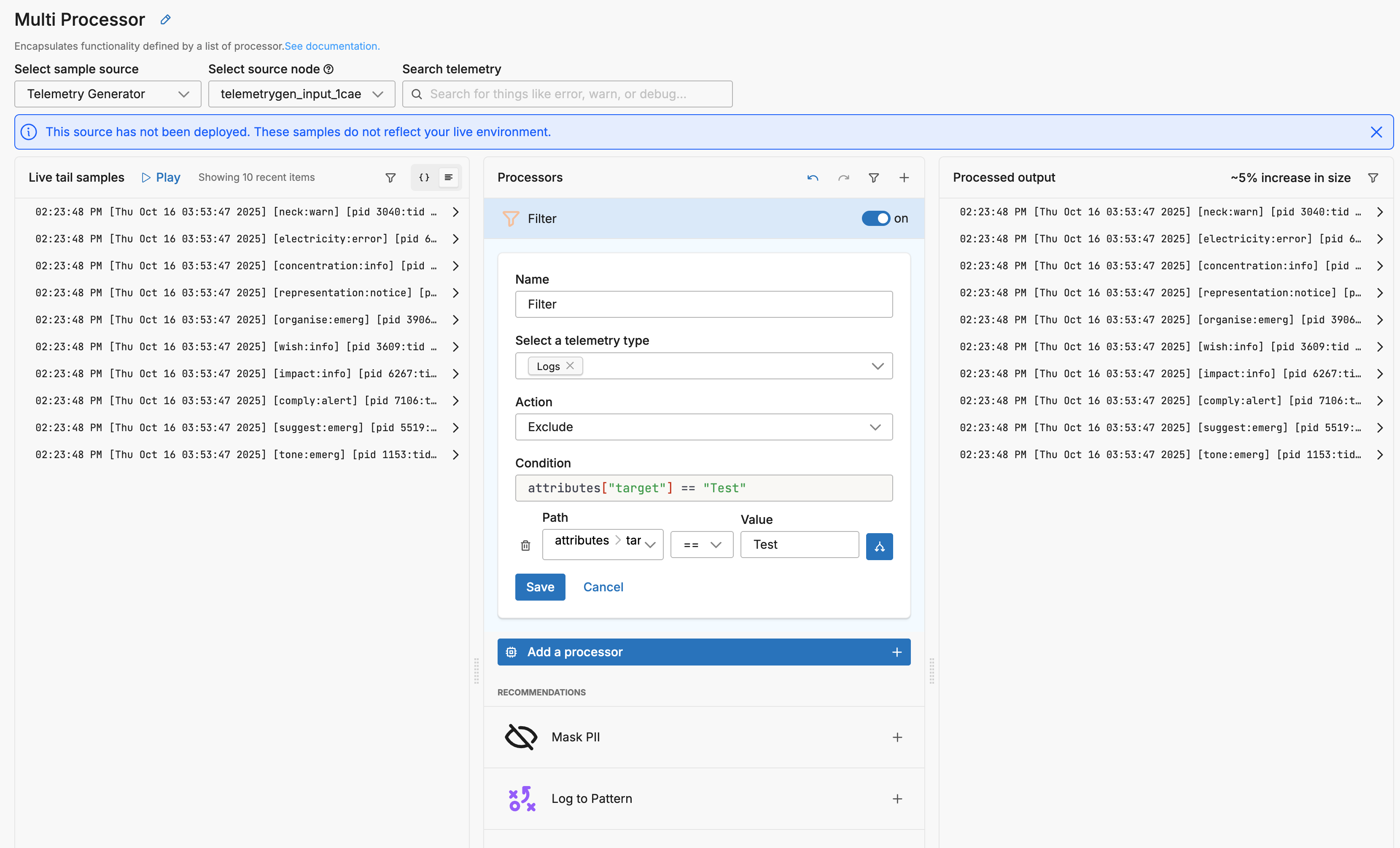Open the == operator dropdown
This screenshot has height=848, width=1400.
click(x=702, y=545)
